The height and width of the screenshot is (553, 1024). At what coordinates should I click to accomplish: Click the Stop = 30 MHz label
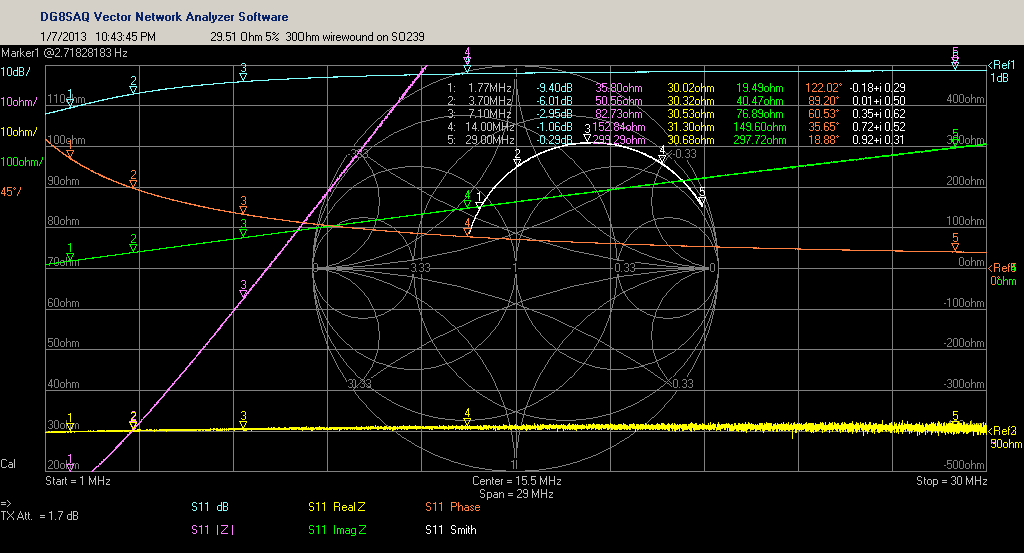coord(952,481)
